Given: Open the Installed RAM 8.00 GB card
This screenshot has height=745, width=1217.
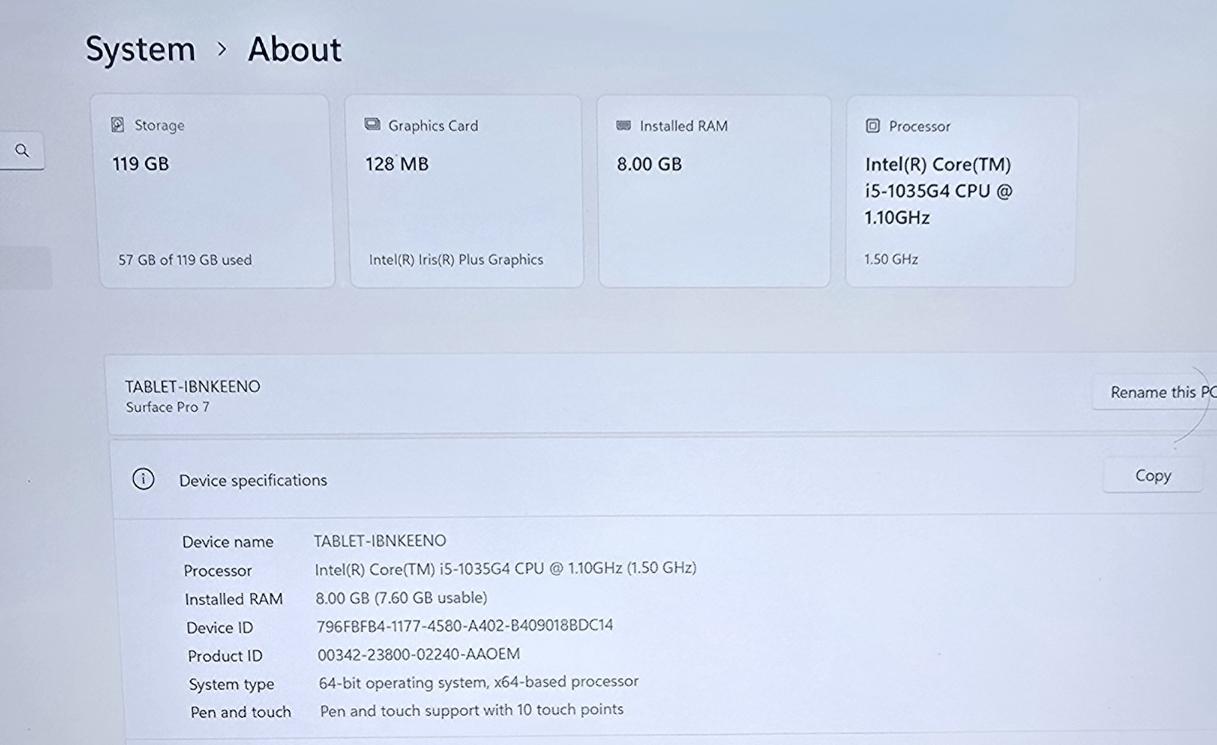Looking at the screenshot, I should click(714, 191).
